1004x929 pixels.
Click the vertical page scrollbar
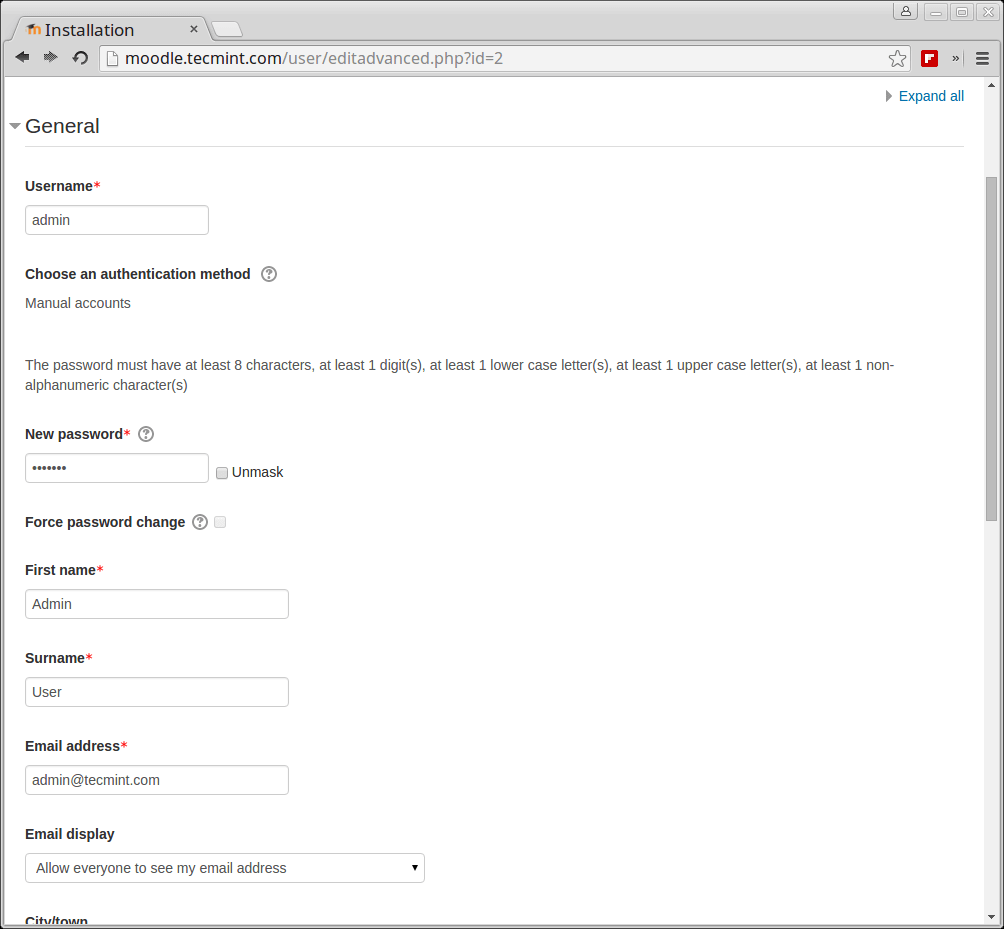[991, 348]
